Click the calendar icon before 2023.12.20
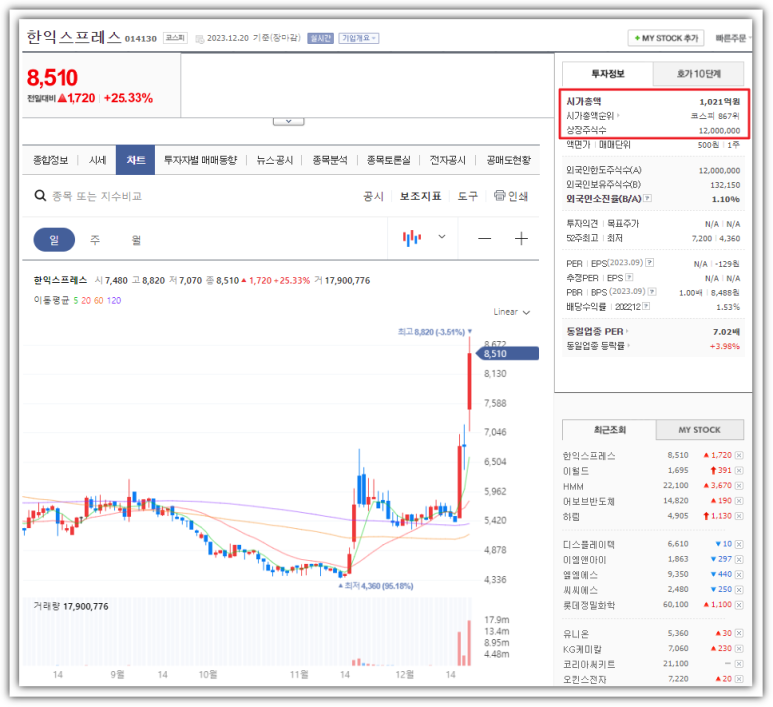The image size is (773, 707). pyautogui.click(x=200, y=39)
